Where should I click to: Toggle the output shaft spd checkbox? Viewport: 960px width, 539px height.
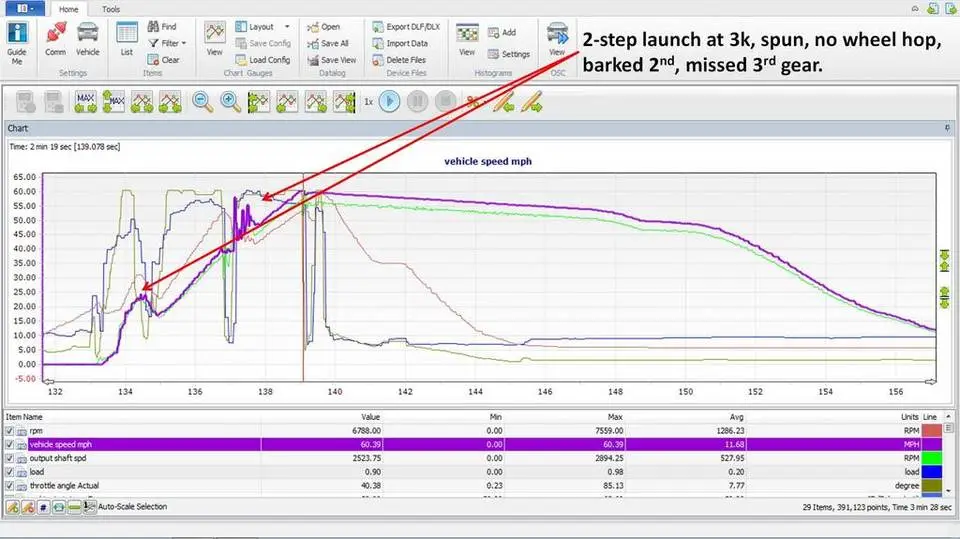click(10, 458)
